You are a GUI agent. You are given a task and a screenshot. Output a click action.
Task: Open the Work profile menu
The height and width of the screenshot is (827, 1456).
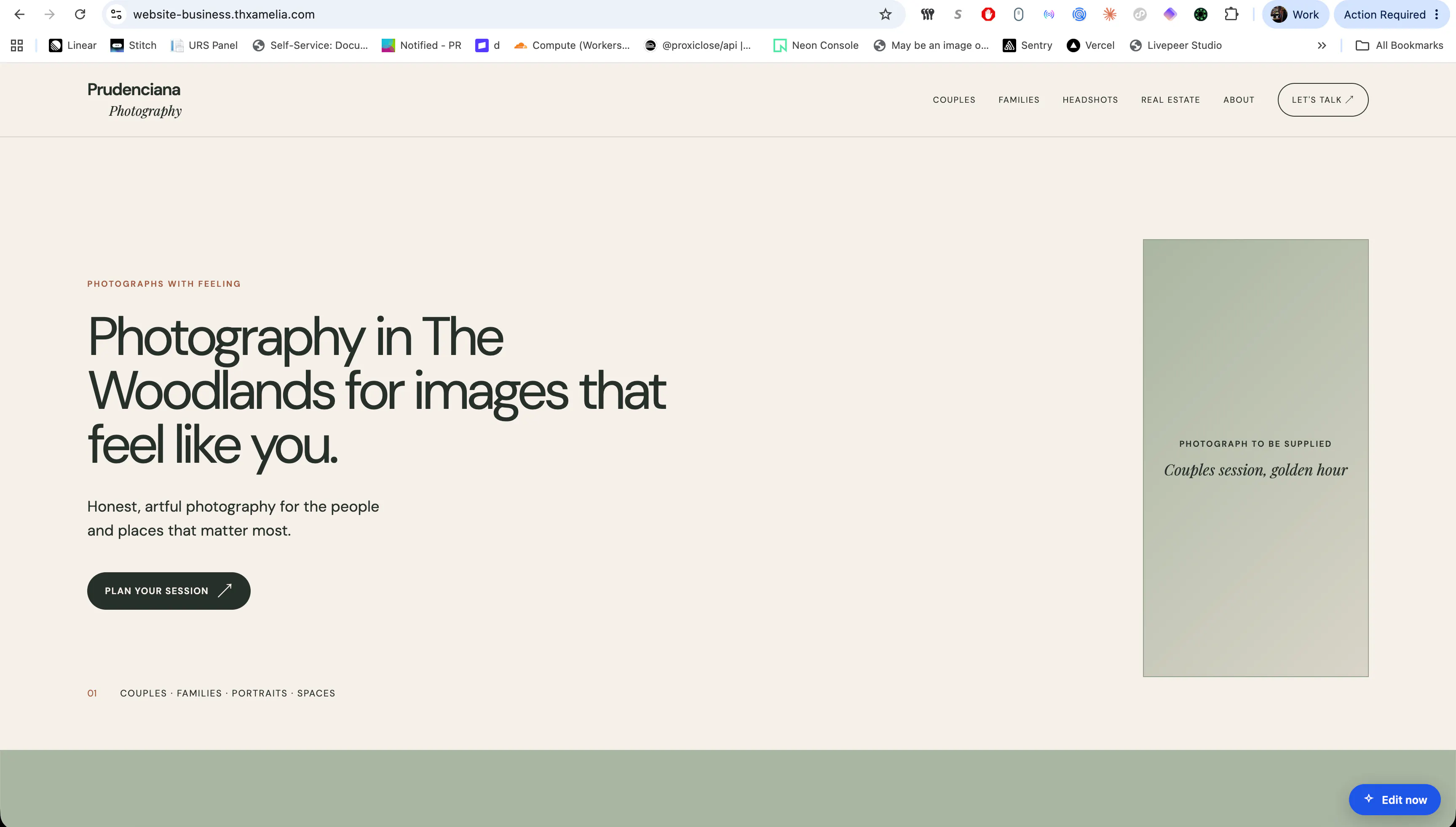point(1295,15)
